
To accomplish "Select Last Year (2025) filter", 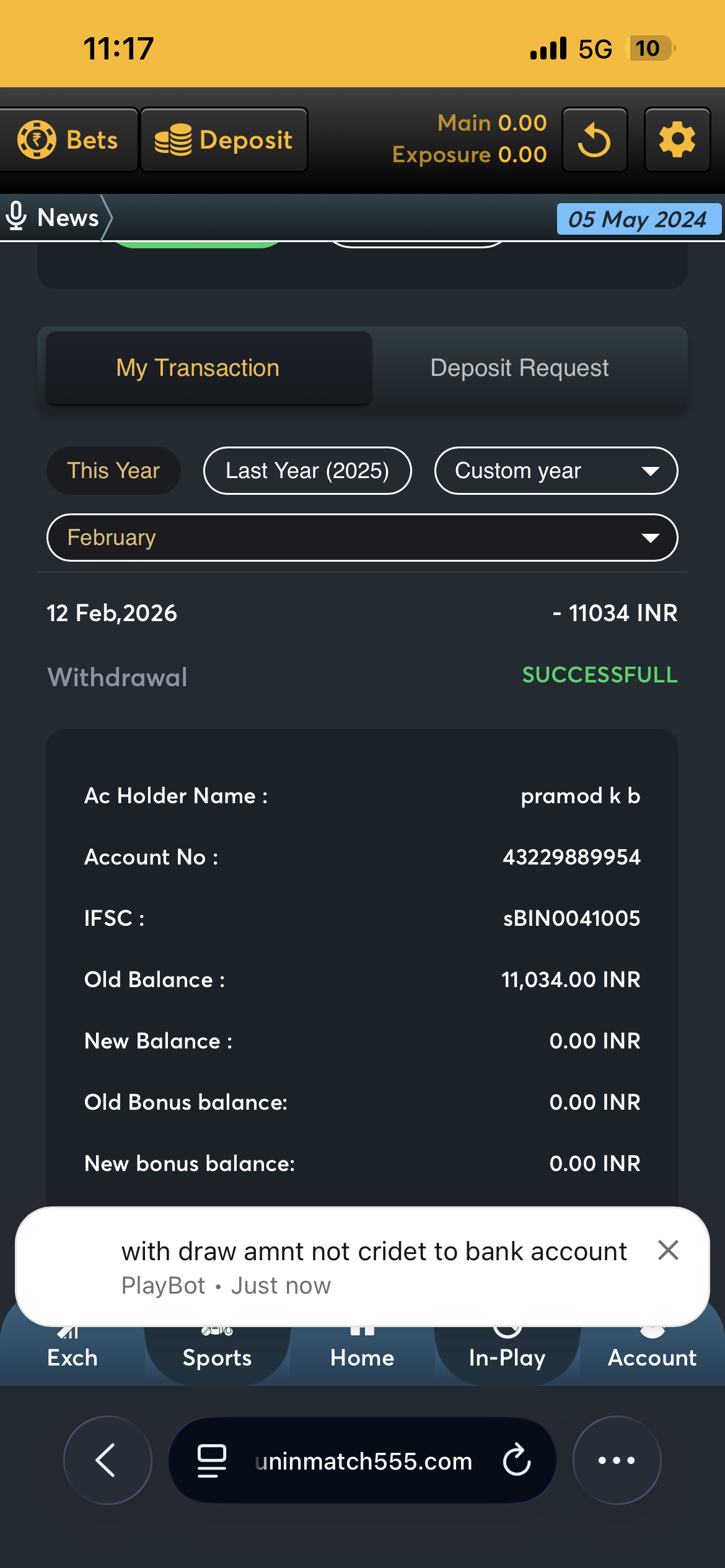I will coord(307,471).
